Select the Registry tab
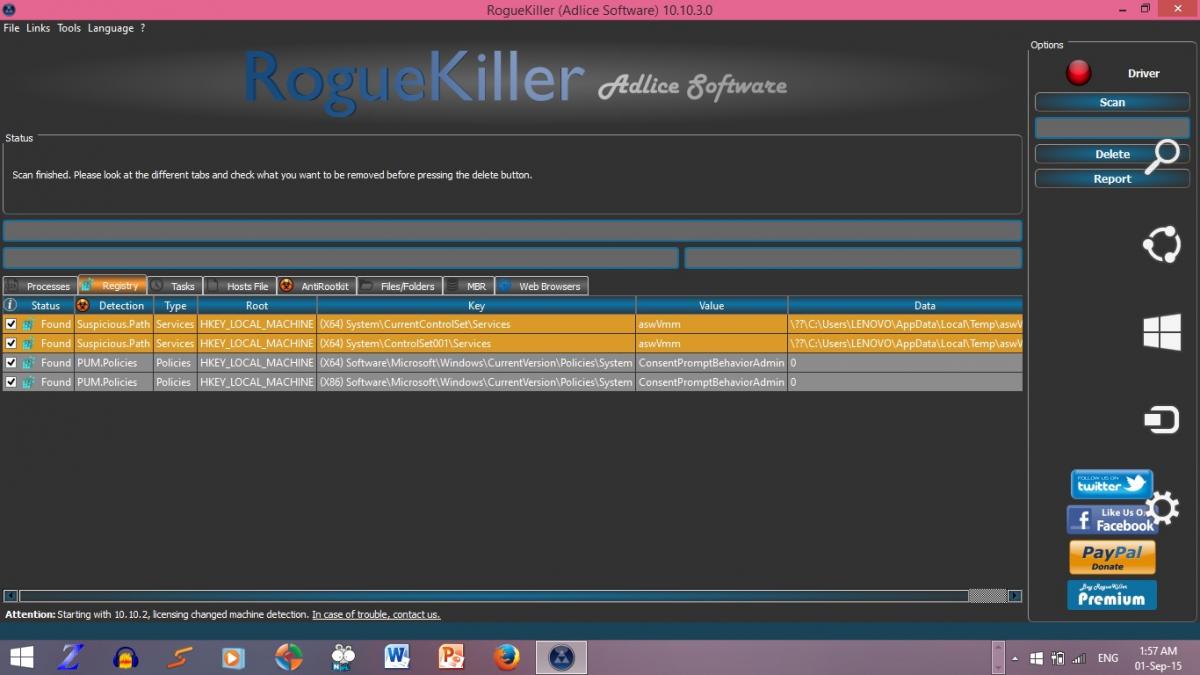This screenshot has width=1200, height=675. pyautogui.click(x=112, y=286)
